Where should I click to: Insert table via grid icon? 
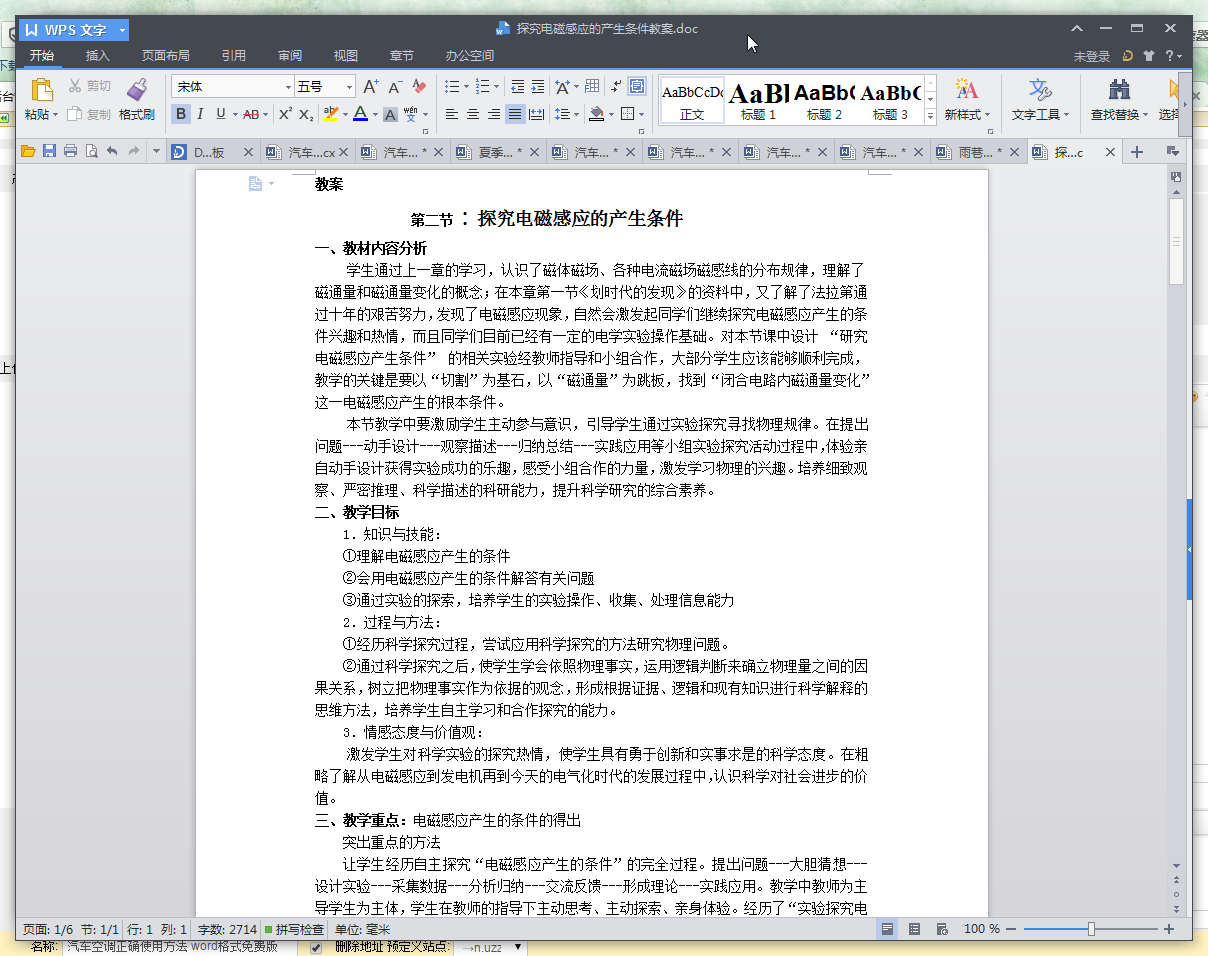(x=592, y=87)
